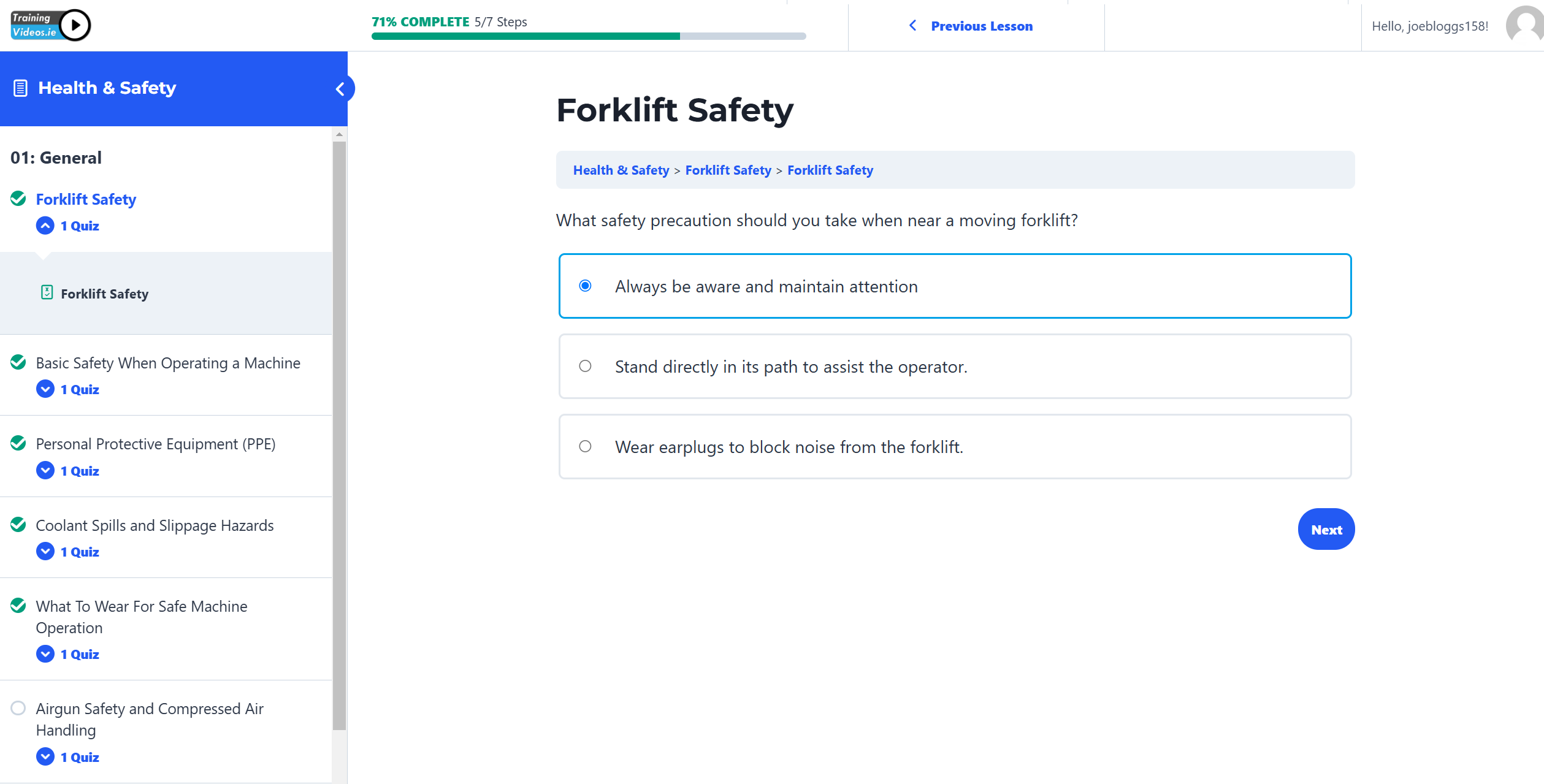Click the Health & Safety document icon
The image size is (1544, 784).
[x=20, y=88]
